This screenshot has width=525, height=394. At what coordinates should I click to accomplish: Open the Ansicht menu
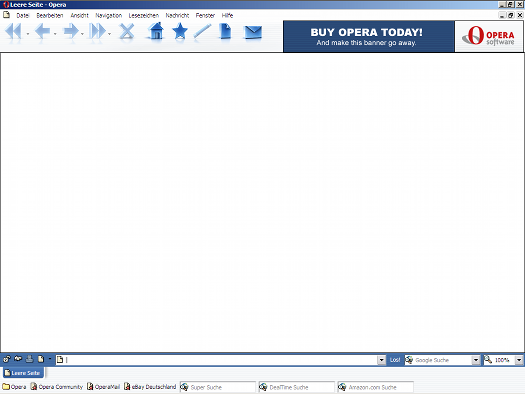coord(79,15)
